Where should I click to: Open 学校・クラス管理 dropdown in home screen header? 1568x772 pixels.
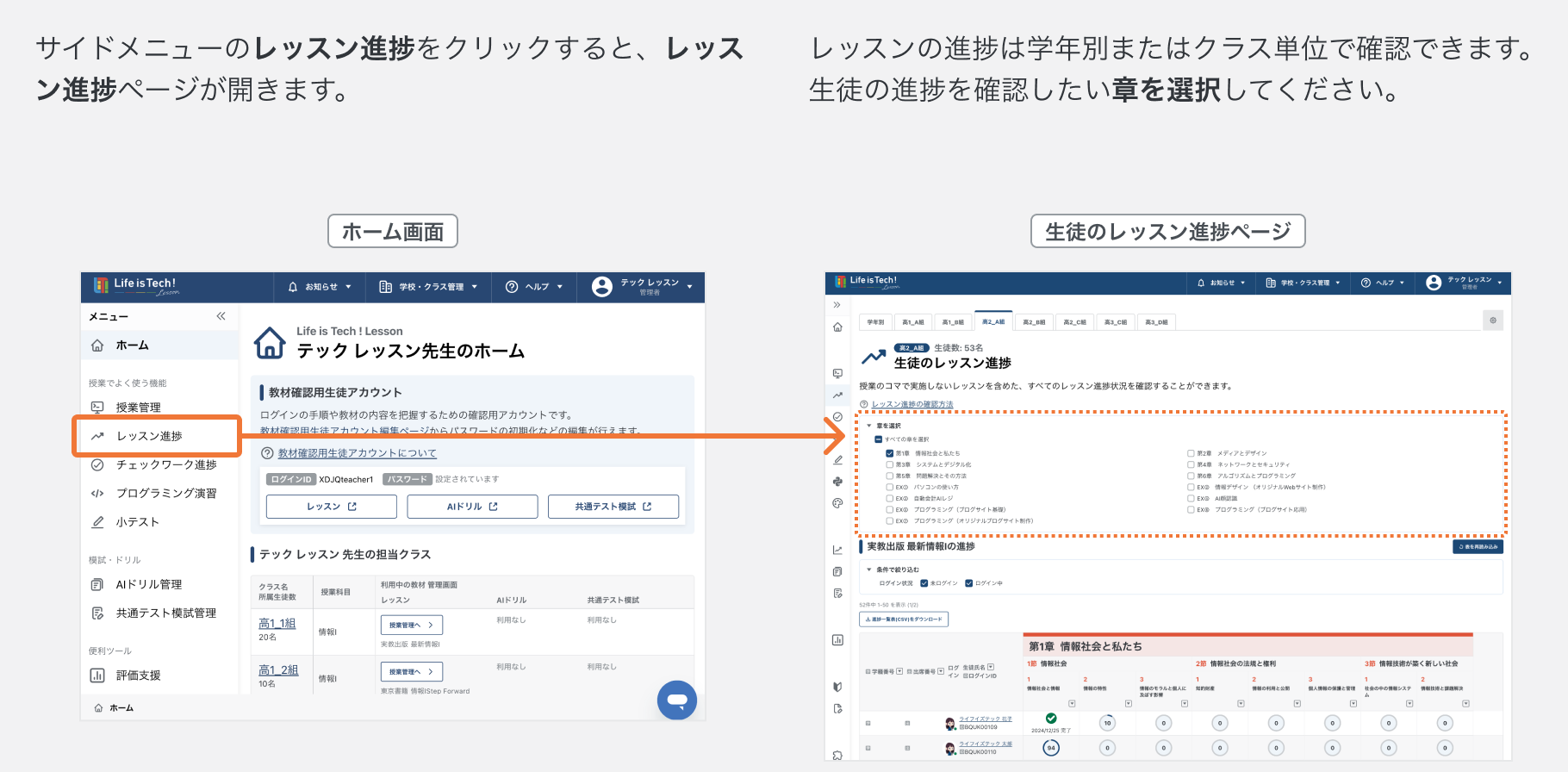click(428, 287)
